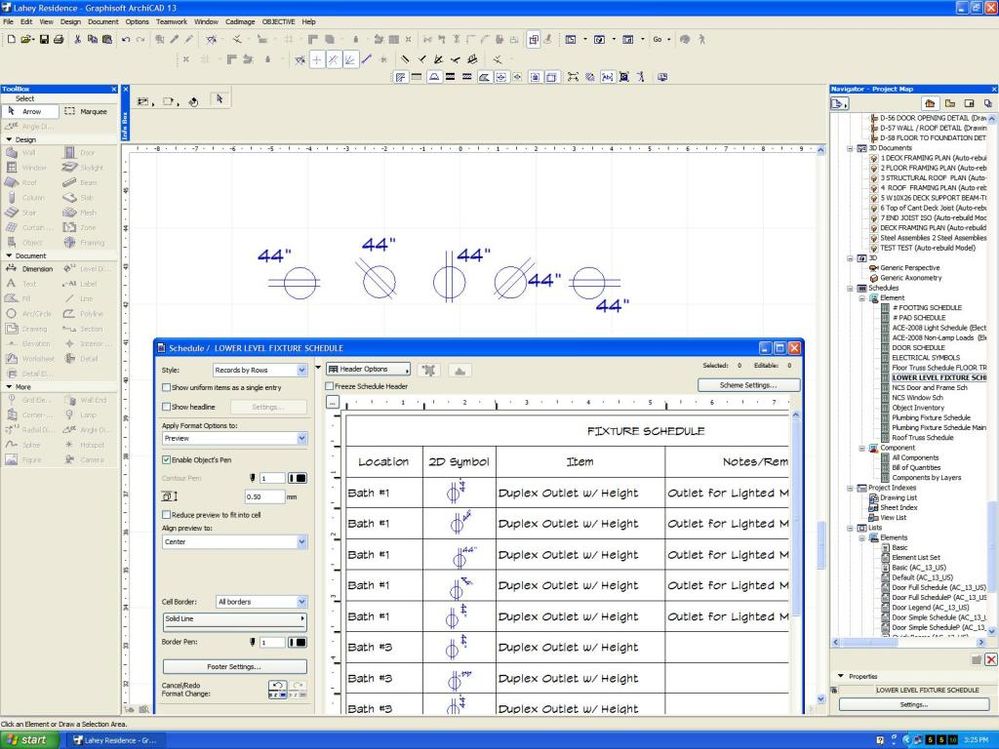Open the Cadimage menu
Viewport: 999px width, 749px height.
[x=240, y=21]
